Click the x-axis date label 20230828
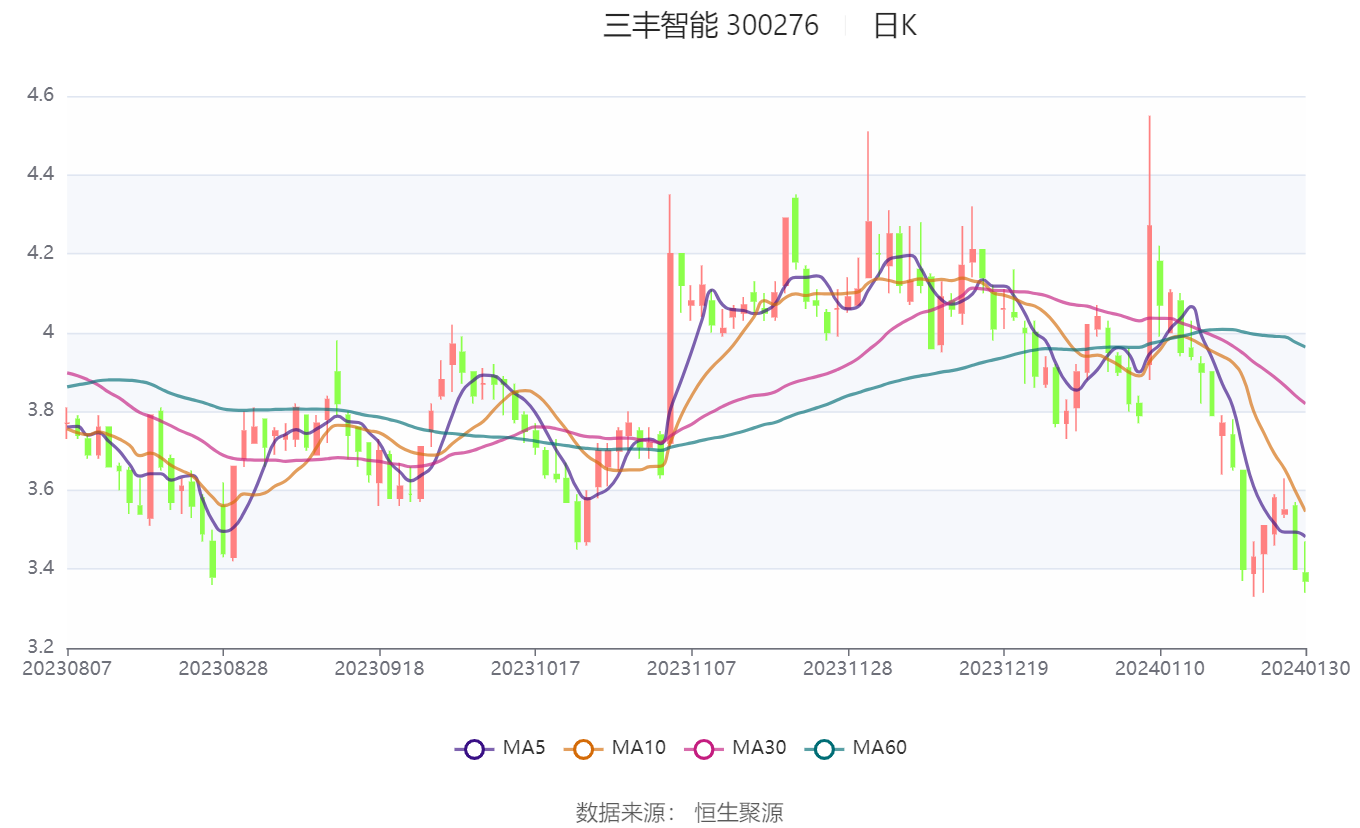Viewport: 1360px width, 828px height. 223,668
